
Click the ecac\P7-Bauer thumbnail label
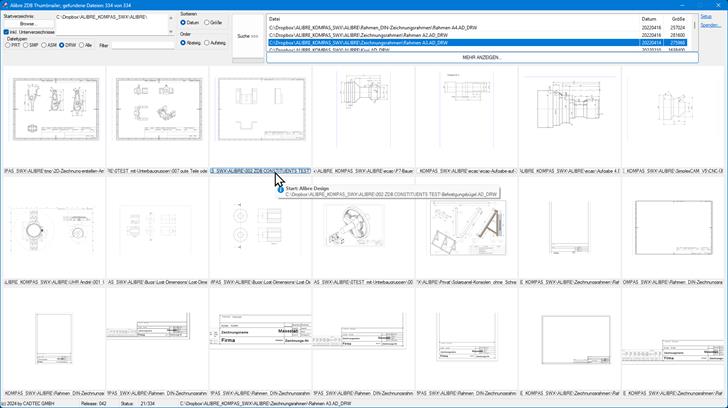pos(364,171)
